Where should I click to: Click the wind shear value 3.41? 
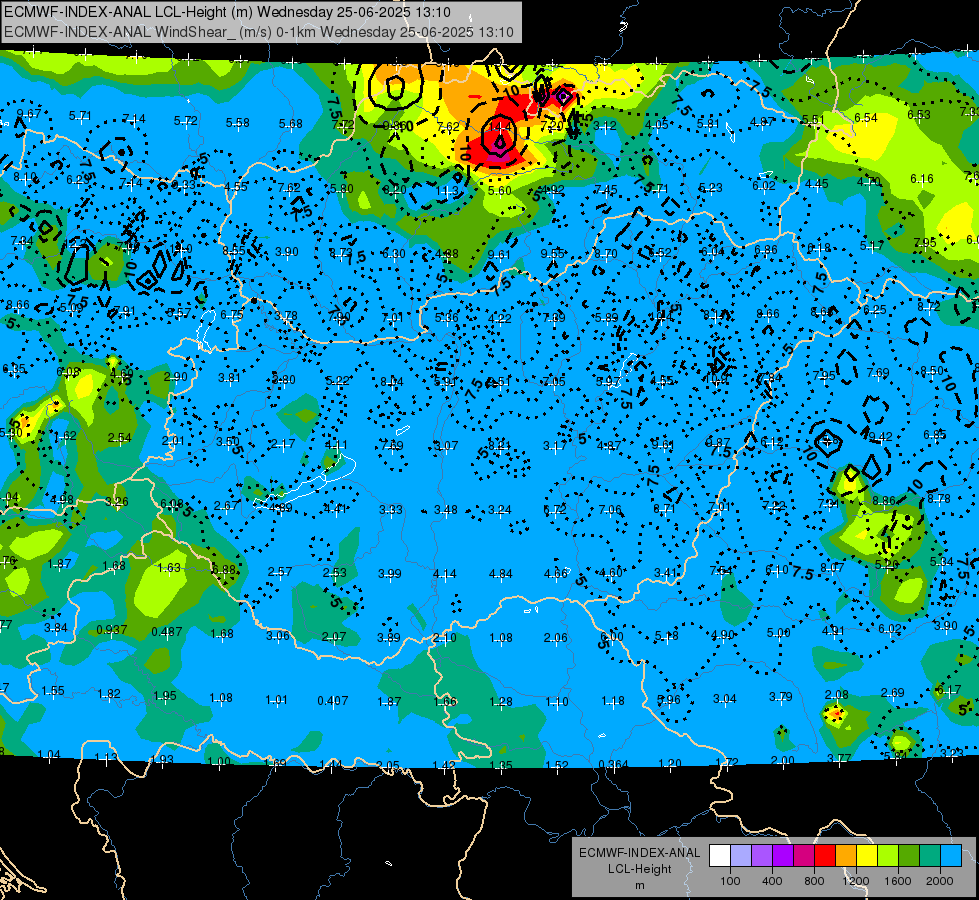pos(666,572)
